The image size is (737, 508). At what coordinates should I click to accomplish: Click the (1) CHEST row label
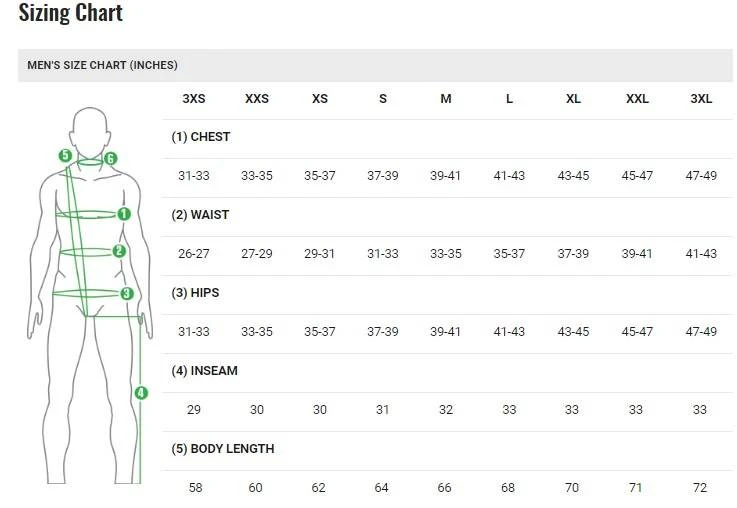(200, 137)
